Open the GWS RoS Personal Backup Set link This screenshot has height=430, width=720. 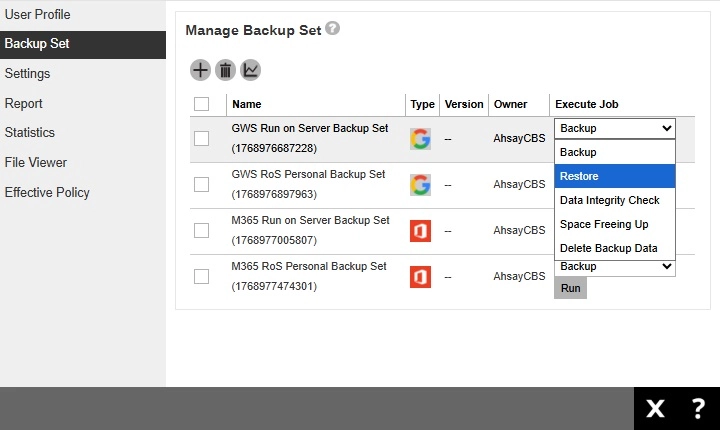[x=308, y=174]
